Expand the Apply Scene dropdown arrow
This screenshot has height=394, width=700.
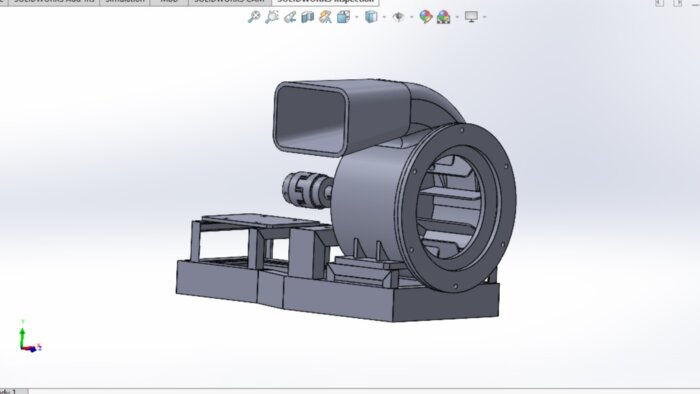[457, 17]
